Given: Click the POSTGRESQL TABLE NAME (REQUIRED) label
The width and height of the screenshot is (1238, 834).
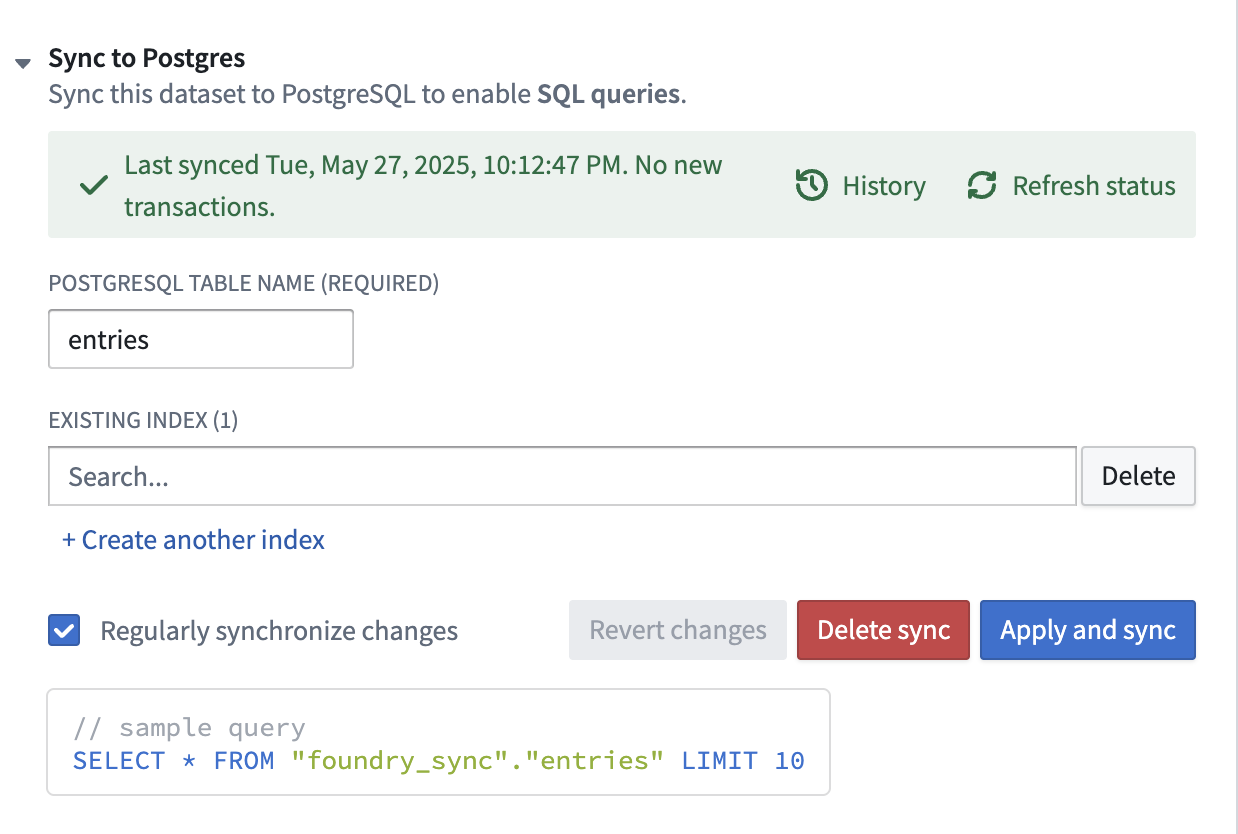Looking at the screenshot, I should pos(243,283).
